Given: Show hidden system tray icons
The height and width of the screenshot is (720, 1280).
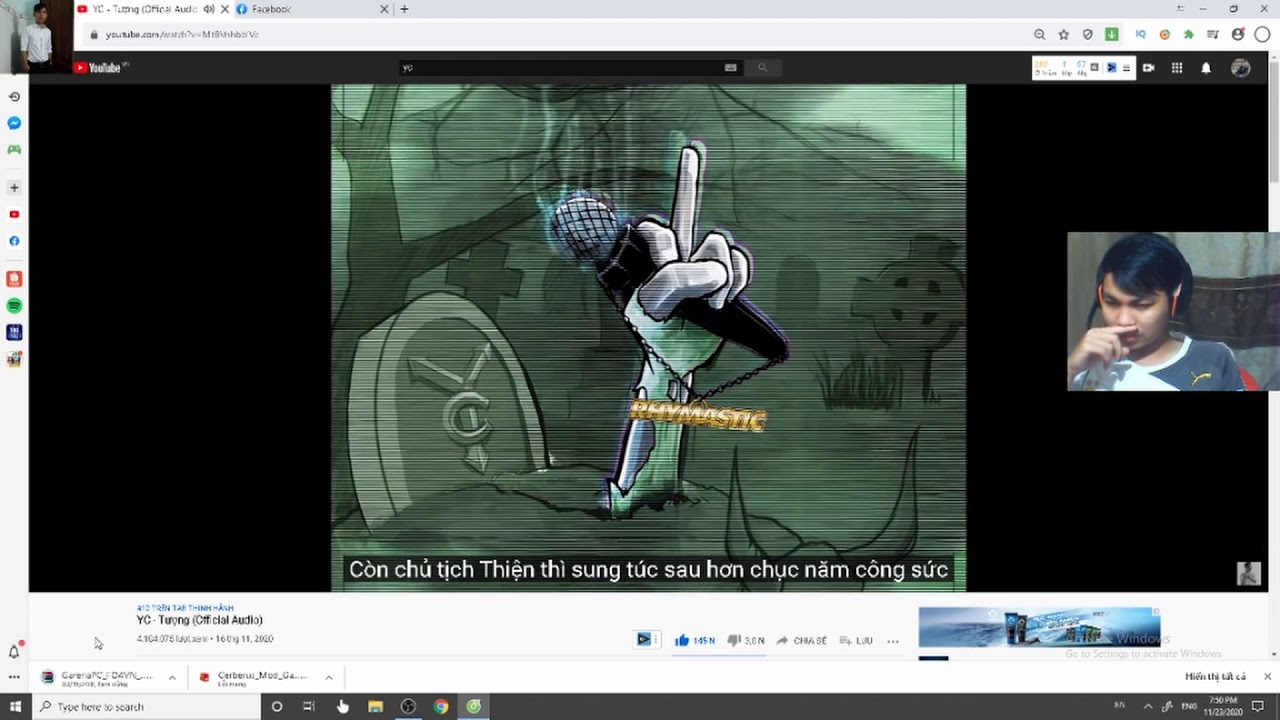Looking at the screenshot, I should click(1148, 707).
